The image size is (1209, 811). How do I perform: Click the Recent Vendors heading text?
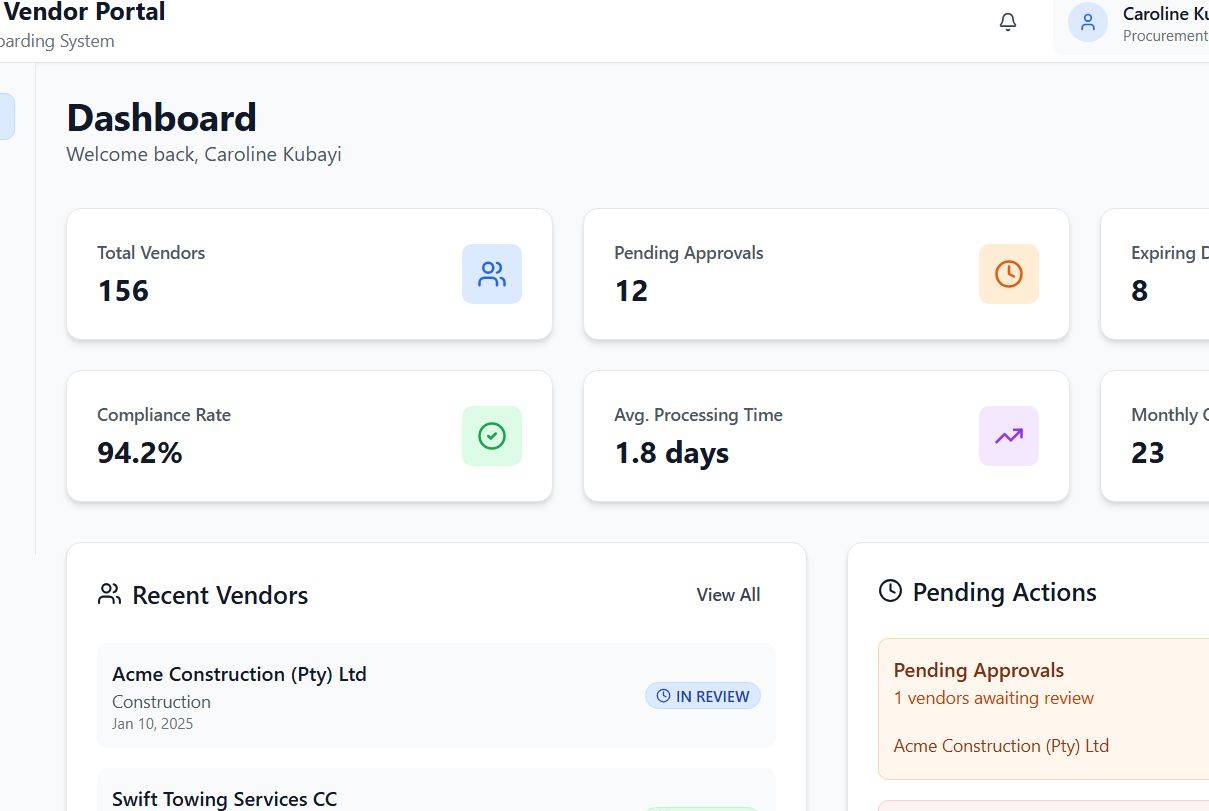pyautogui.click(x=220, y=595)
